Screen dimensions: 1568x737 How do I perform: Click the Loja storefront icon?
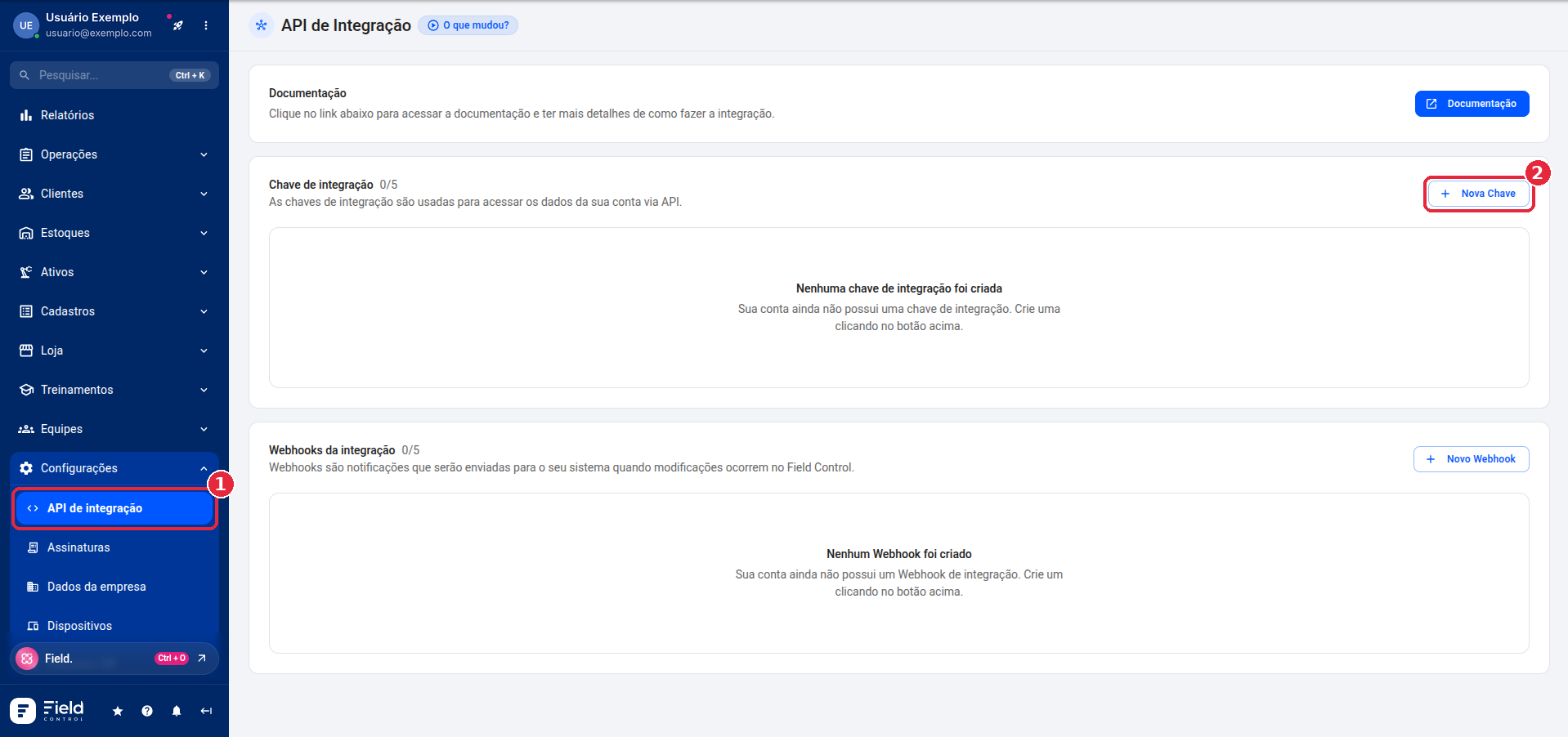pyautogui.click(x=26, y=351)
